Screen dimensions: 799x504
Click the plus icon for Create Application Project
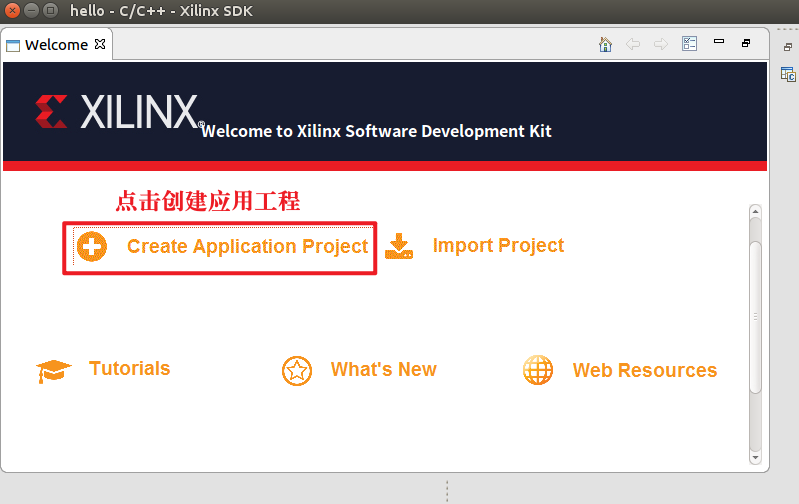[x=91, y=247]
